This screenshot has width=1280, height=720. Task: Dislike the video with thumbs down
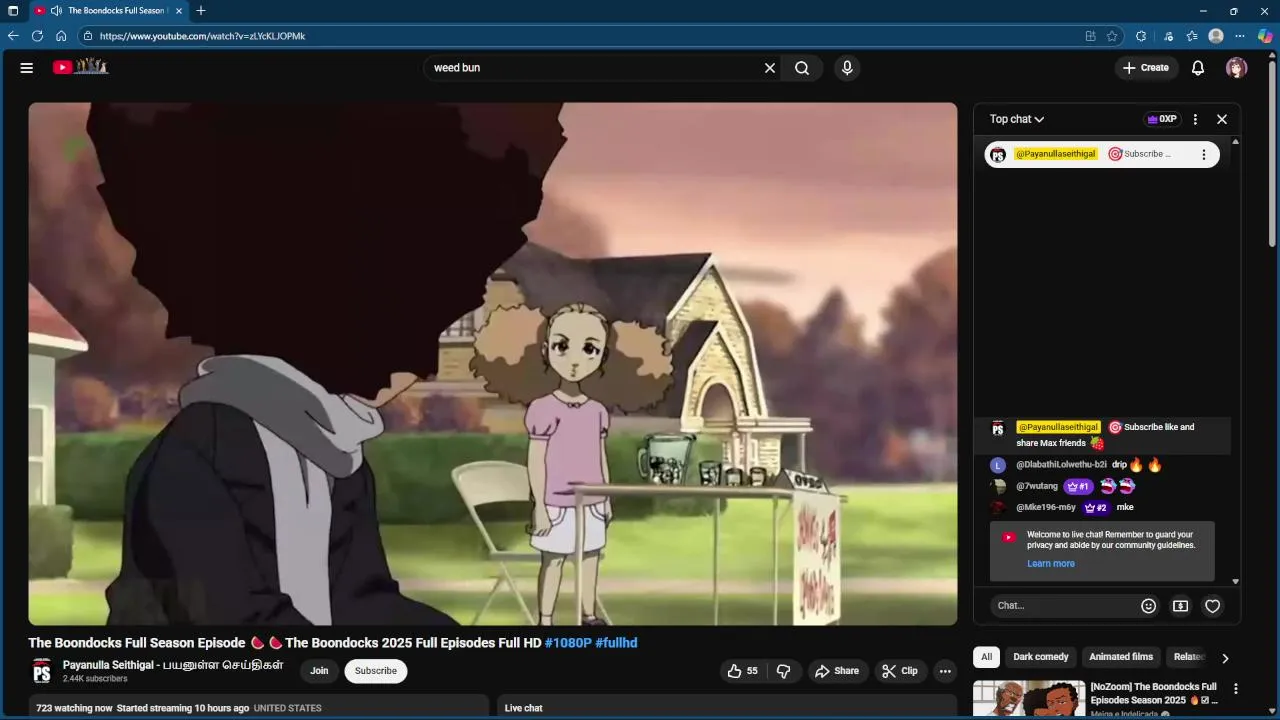pyautogui.click(x=784, y=671)
